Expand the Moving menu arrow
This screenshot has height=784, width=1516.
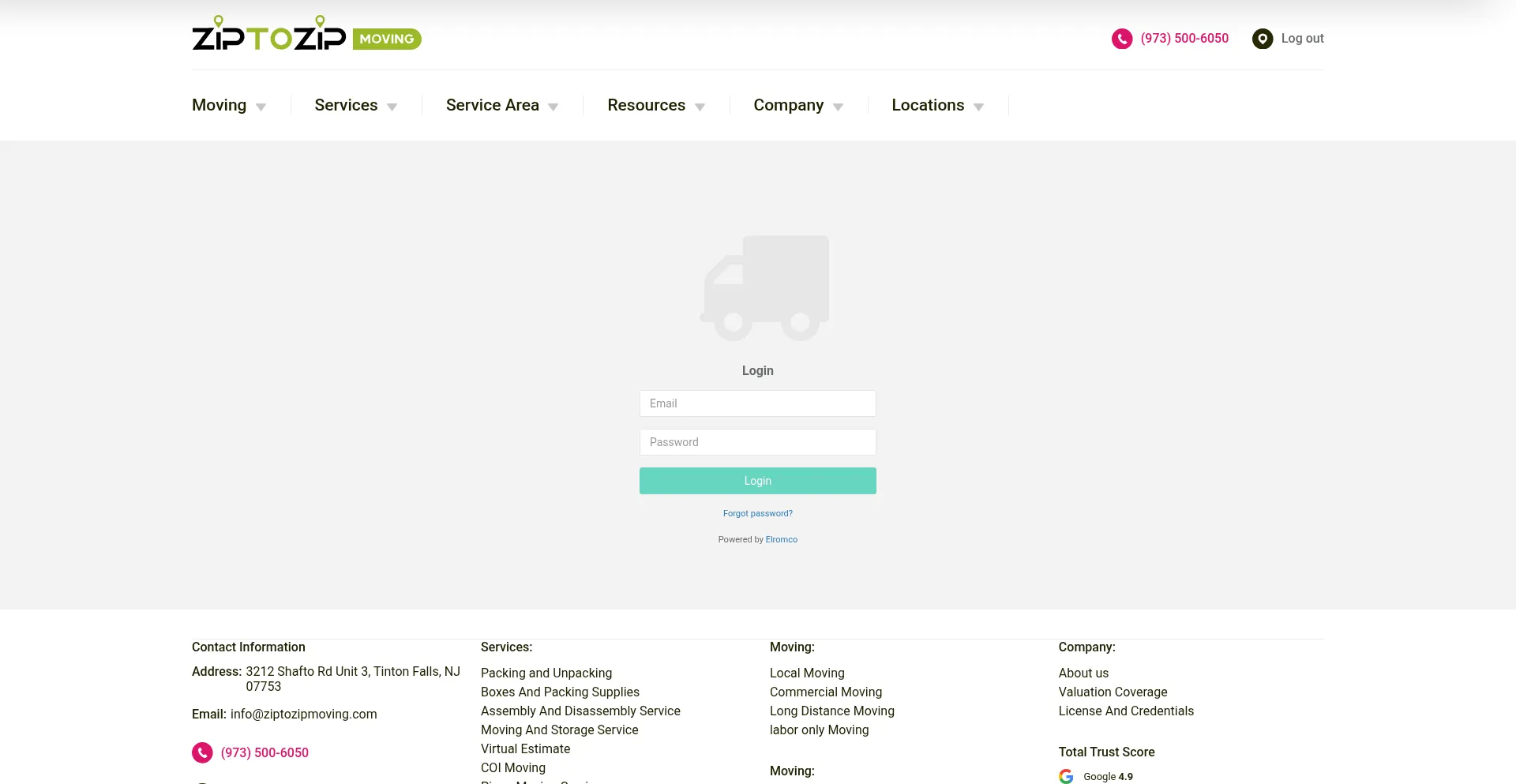(261, 107)
